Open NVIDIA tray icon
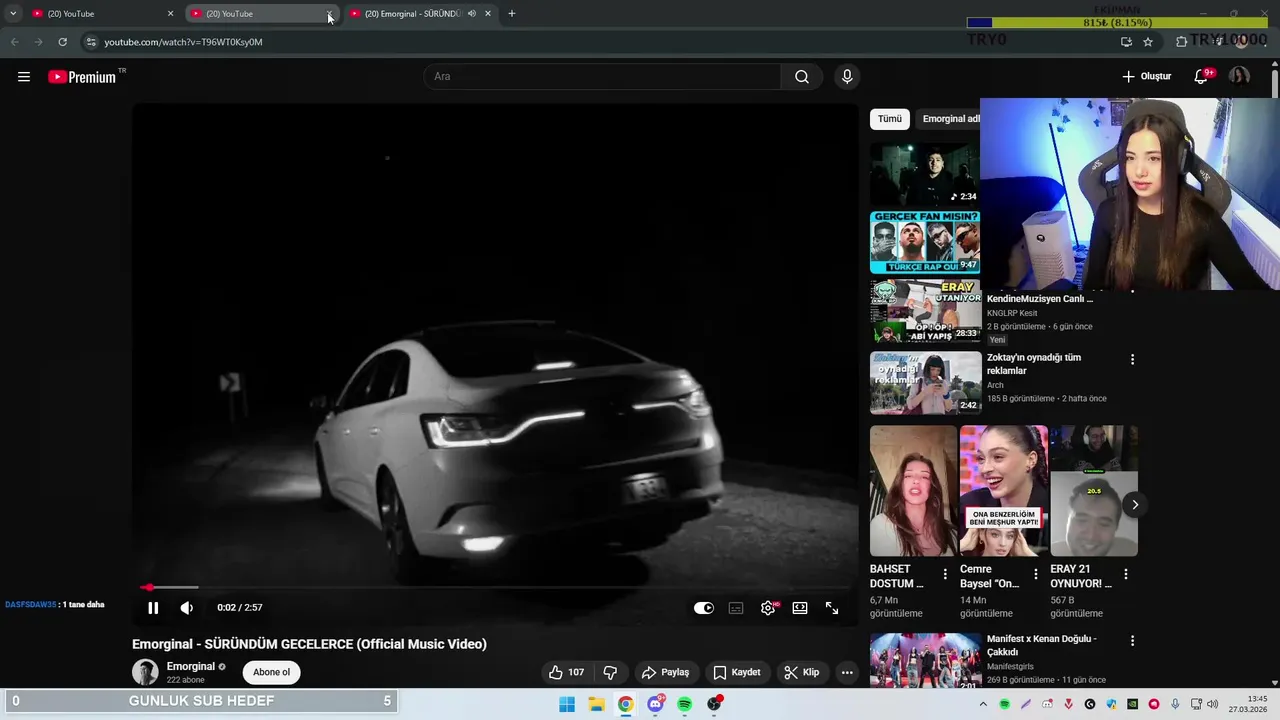The image size is (1280, 720). tap(1132, 704)
